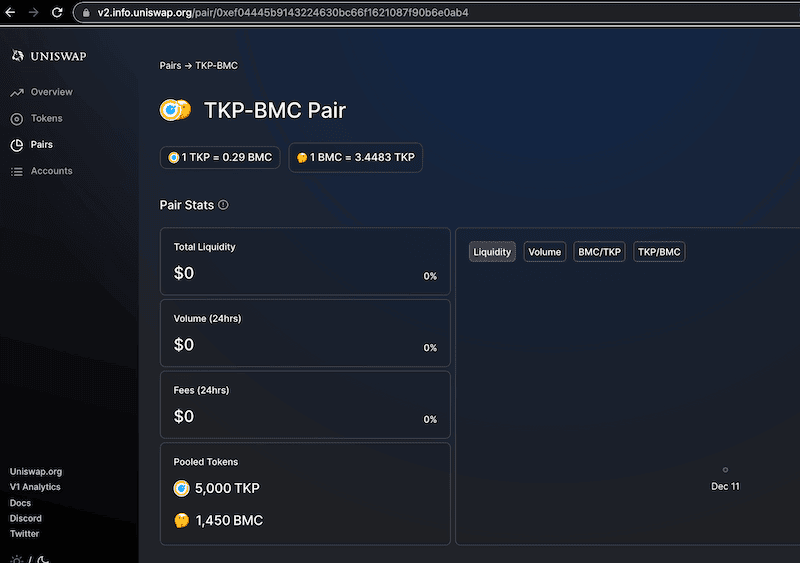Viewport: 800px width, 563px height.
Task: Switch to light mode sun icon
Action: 16,559
